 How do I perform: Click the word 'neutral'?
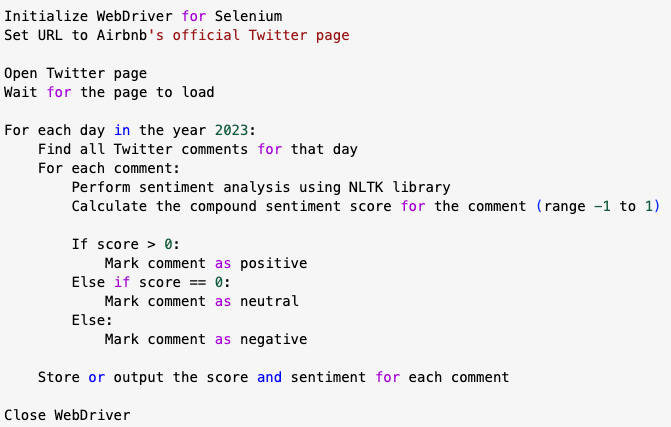pyautogui.click(x=269, y=301)
